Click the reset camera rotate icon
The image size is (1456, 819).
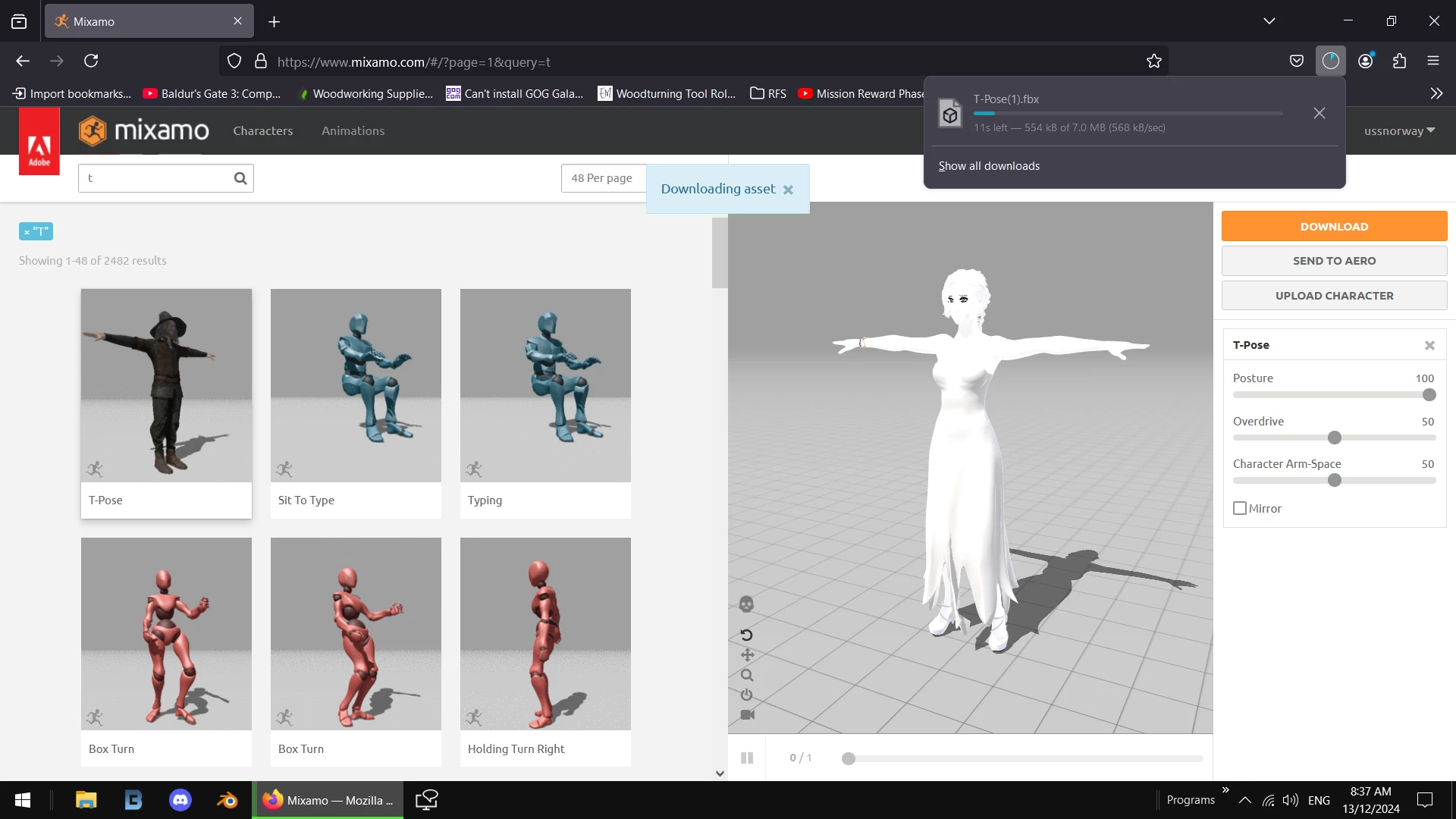[746, 635]
